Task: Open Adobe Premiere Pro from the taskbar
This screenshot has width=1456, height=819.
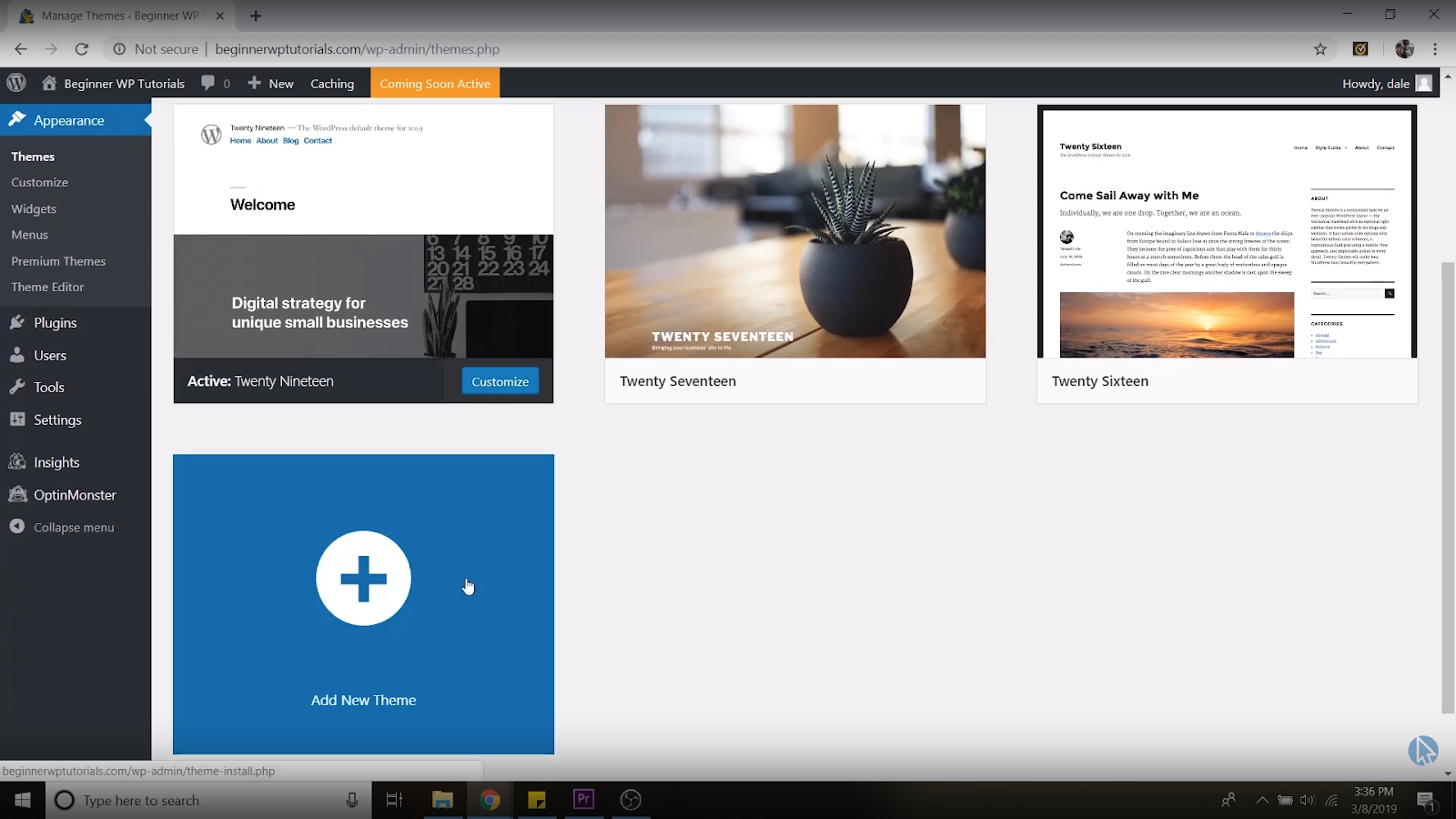Action: [584, 800]
